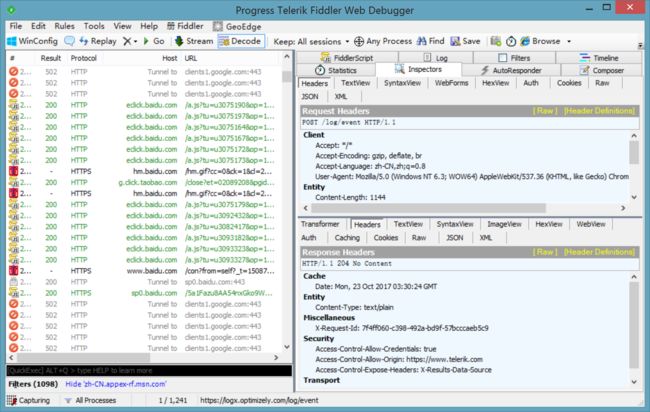The width and height of the screenshot is (650, 412).
Task: Click the Any Process target icon
Action: (x=359, y=41)
